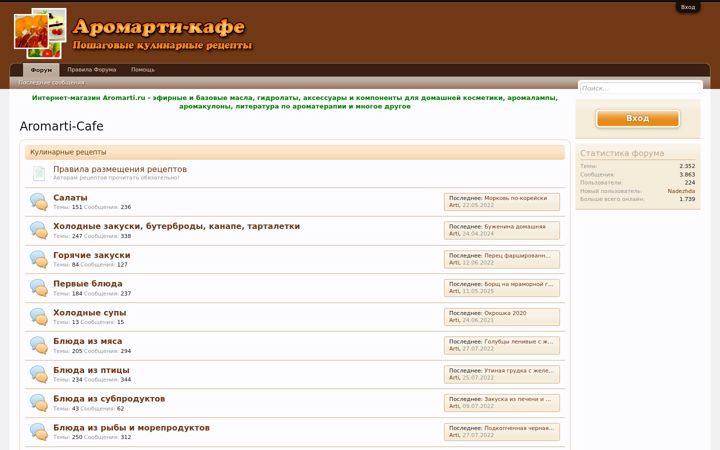The height and width of the screenshot is (450, 720).
Task: Click the forum icon beside Блюда из мяса
Action: pos(39,345)
